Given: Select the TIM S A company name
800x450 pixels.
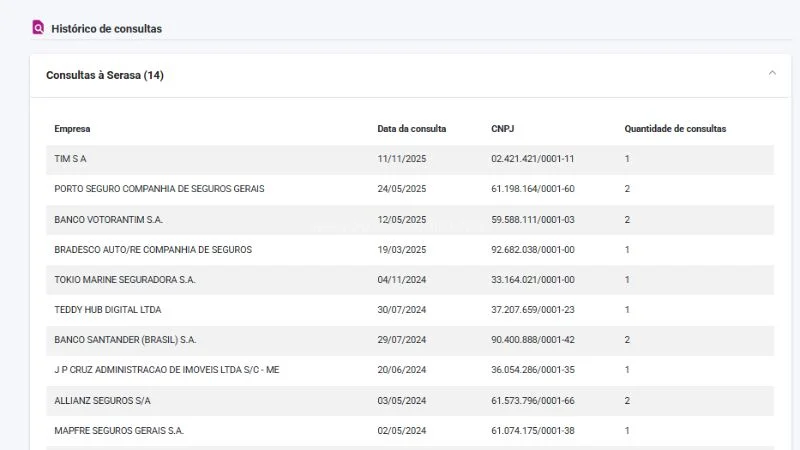Looking at the screenshot, I should click(70, 159).
